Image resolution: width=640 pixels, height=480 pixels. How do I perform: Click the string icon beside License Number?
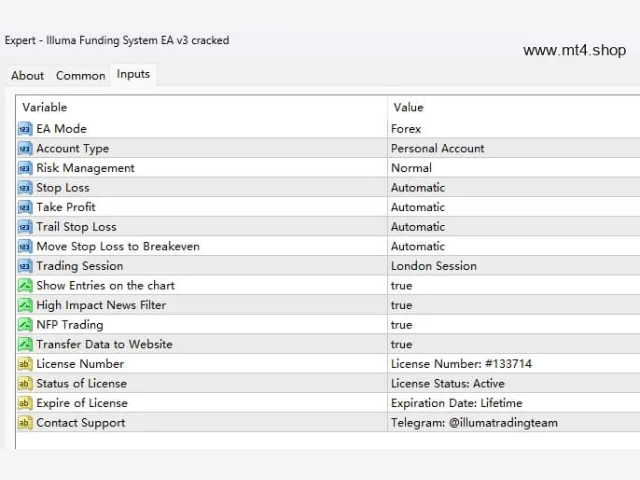(x=25, y=364)
